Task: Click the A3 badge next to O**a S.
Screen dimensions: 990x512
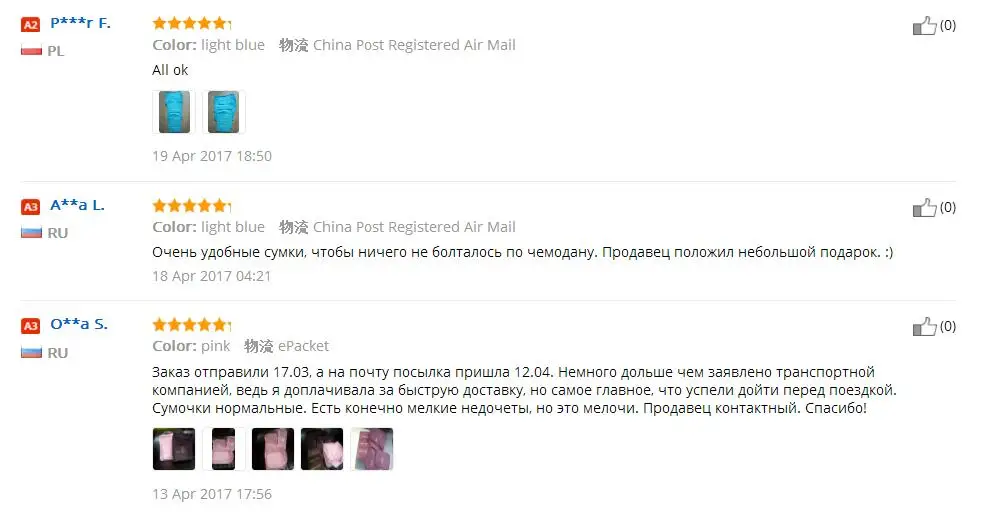Action: (30, 326)
